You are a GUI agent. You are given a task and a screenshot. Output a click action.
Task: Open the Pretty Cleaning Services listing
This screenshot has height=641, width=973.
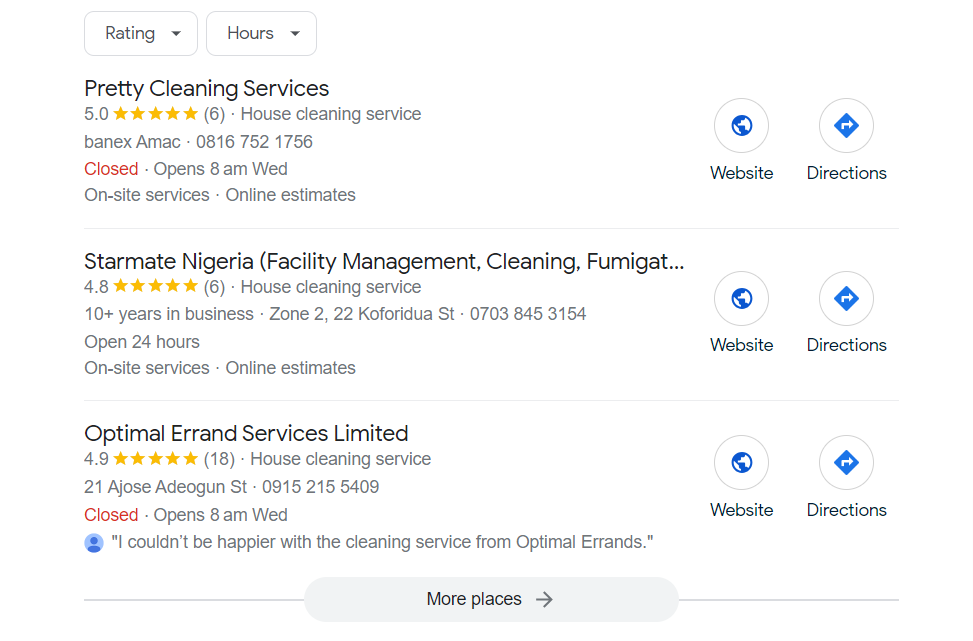click(x=206, y=88)
